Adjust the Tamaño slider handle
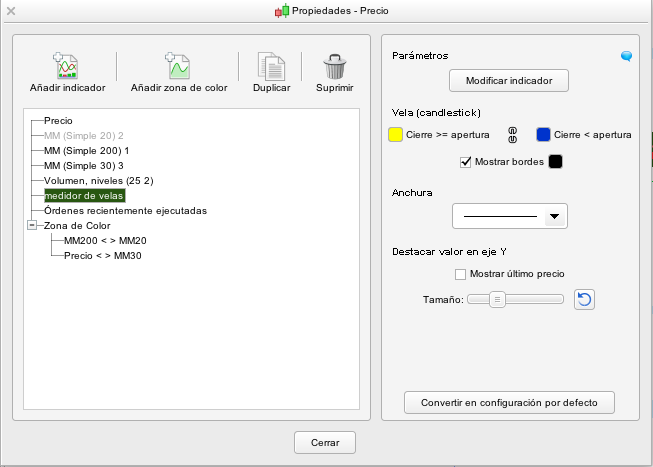 tap(497, 300)
